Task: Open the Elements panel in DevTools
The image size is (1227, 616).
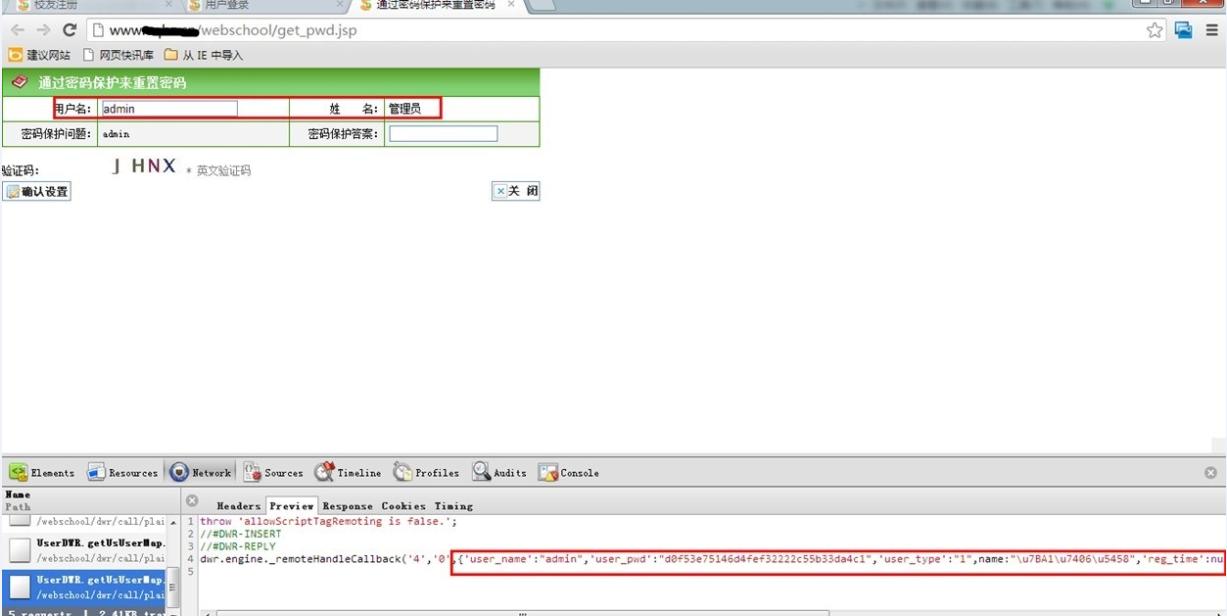Action: pos(42,473)
